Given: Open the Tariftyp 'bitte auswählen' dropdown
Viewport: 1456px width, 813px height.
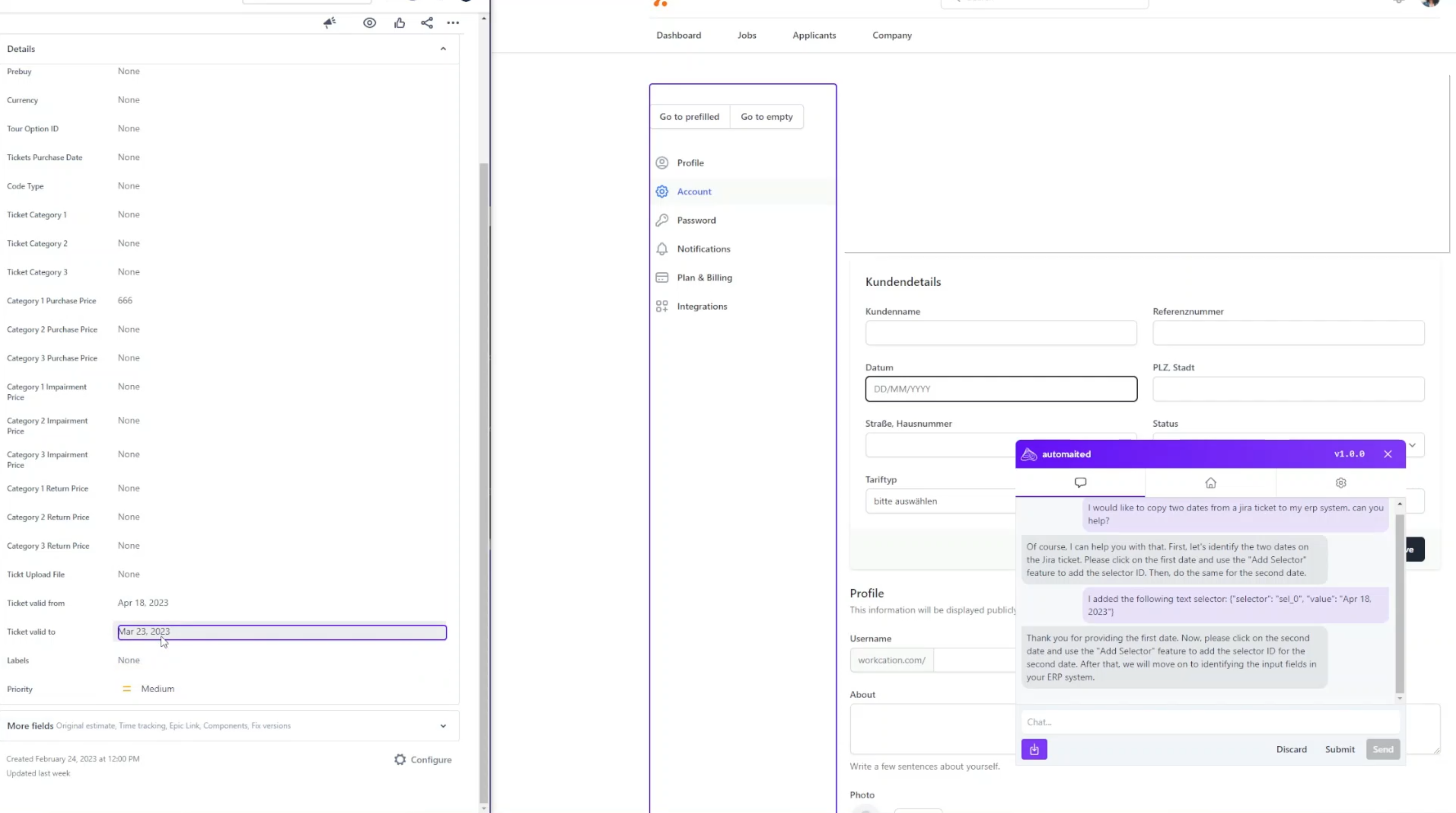Looking at the screenshot, I should click(940, 501).
